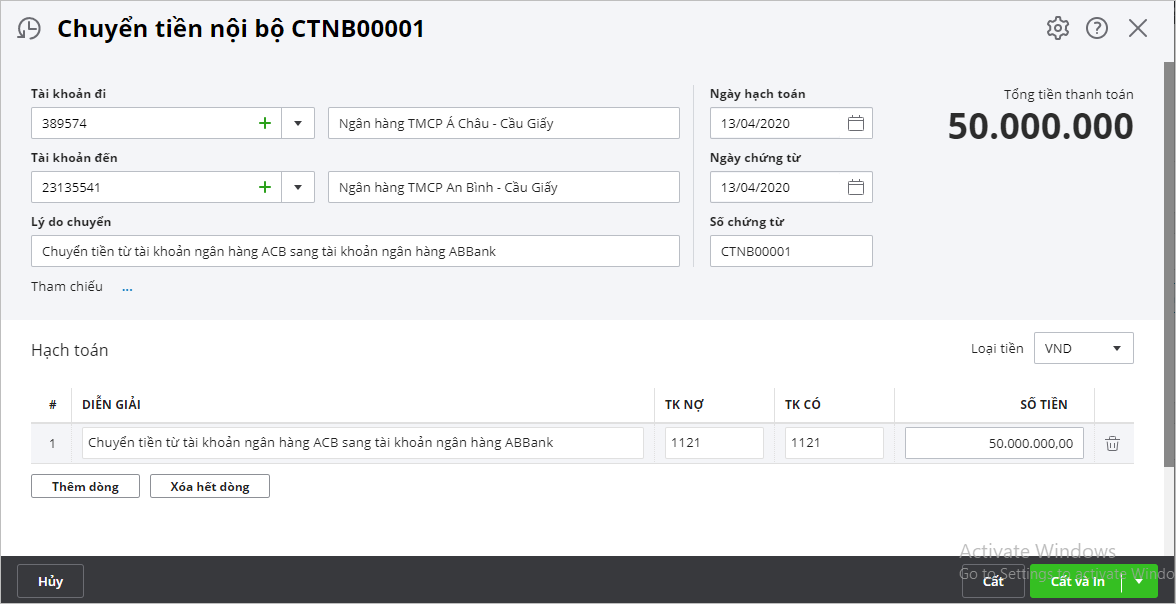Click the Xóa hết dòng button
This screenshot has width=1176, height=604.
click(x=210, y=487)
